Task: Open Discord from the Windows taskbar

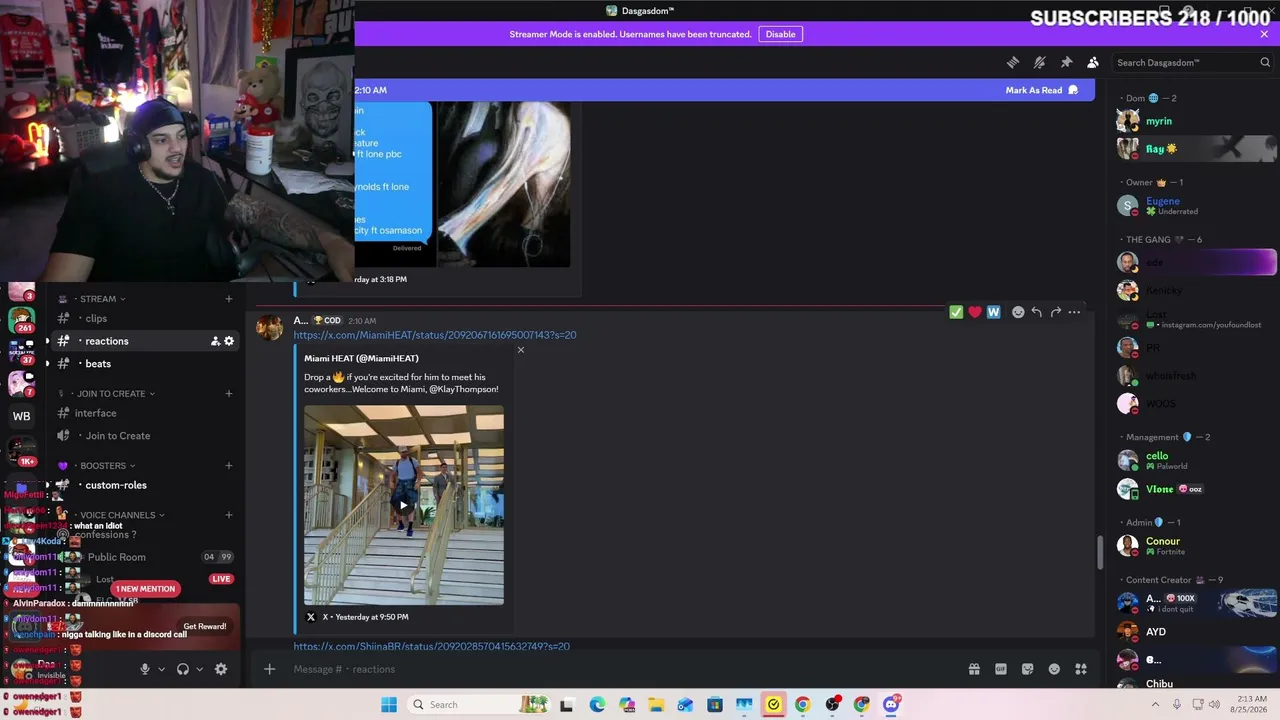Action: tap(891, 704)
